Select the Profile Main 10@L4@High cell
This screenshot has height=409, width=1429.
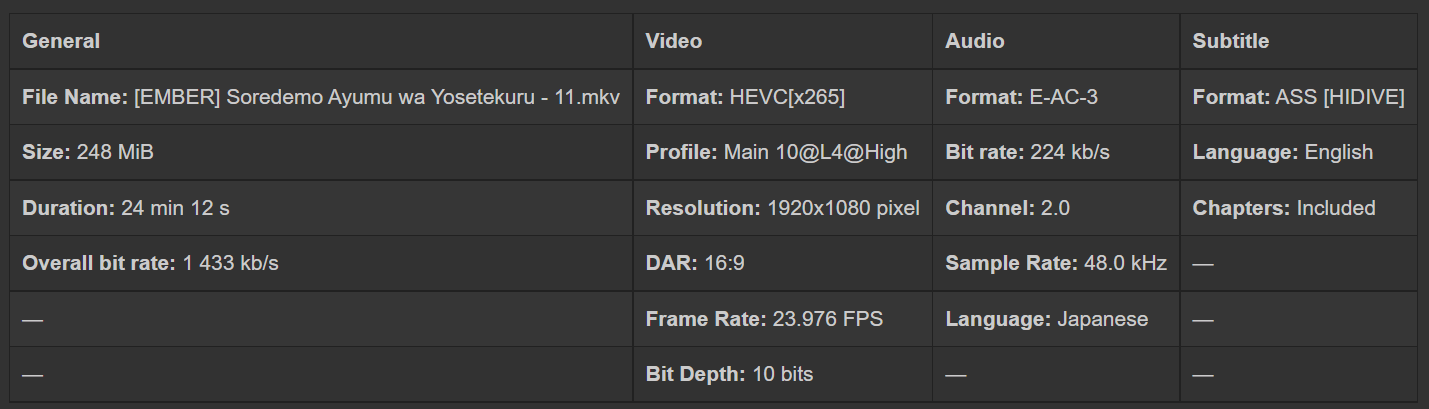coord(776,152)
